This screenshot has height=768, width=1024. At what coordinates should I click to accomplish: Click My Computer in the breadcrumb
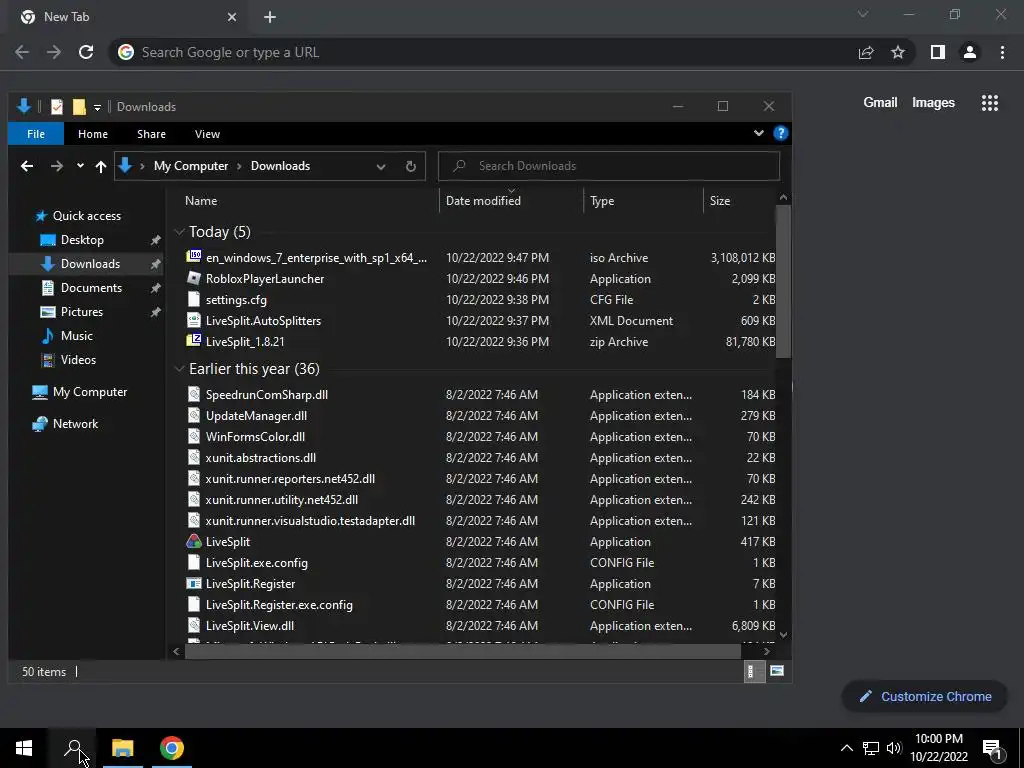191,166
